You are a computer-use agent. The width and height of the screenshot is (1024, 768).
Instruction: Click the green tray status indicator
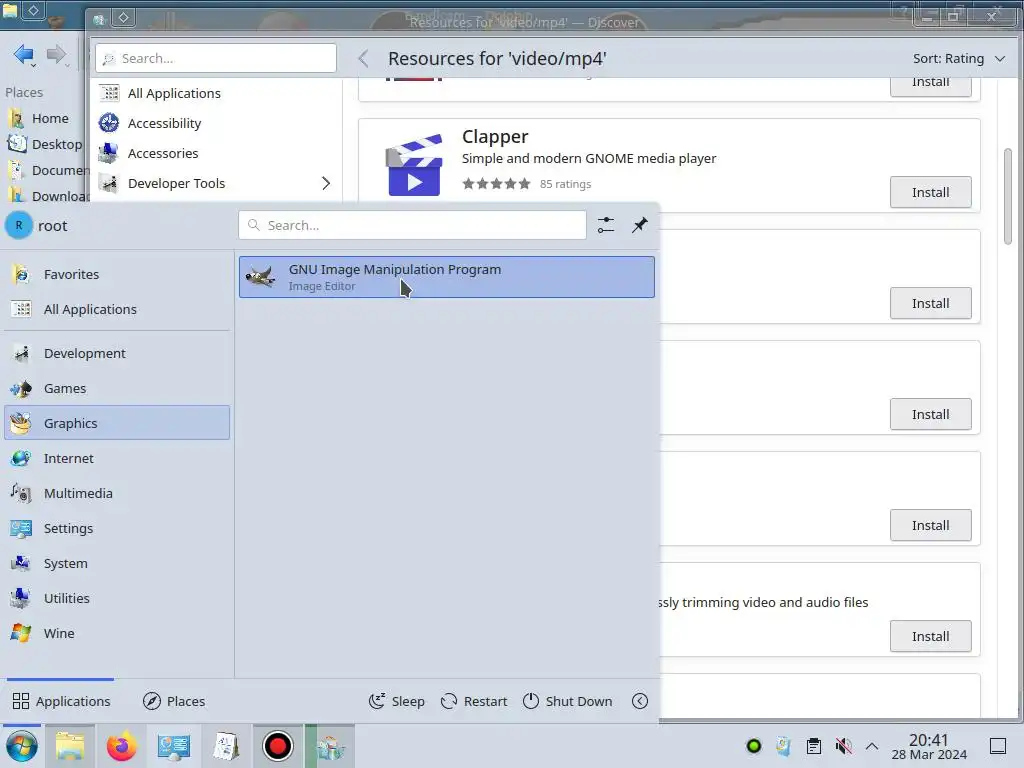(754, 746)
